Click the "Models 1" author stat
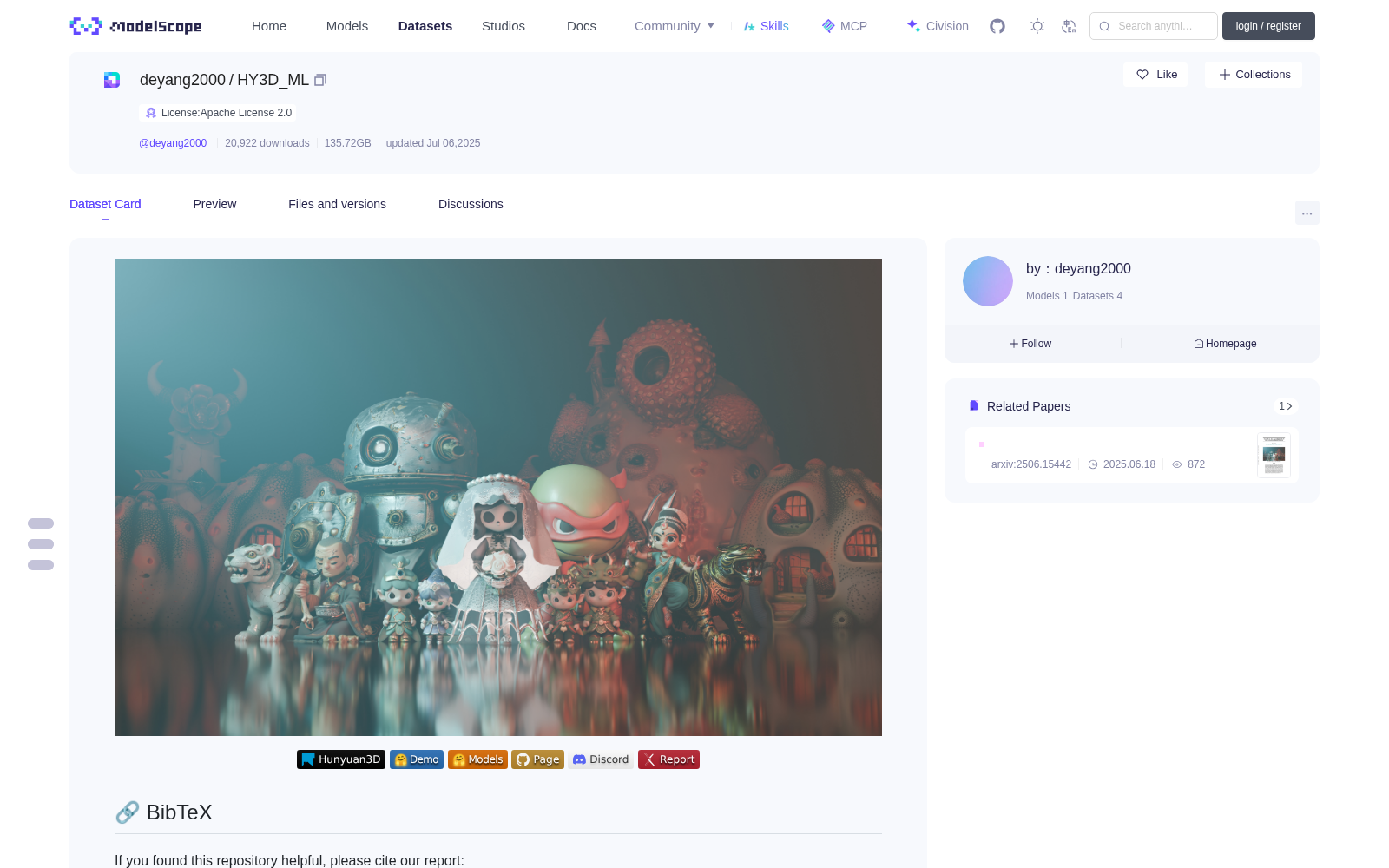The width and height of the screenshot is (1389, 868). point(1047,296)
